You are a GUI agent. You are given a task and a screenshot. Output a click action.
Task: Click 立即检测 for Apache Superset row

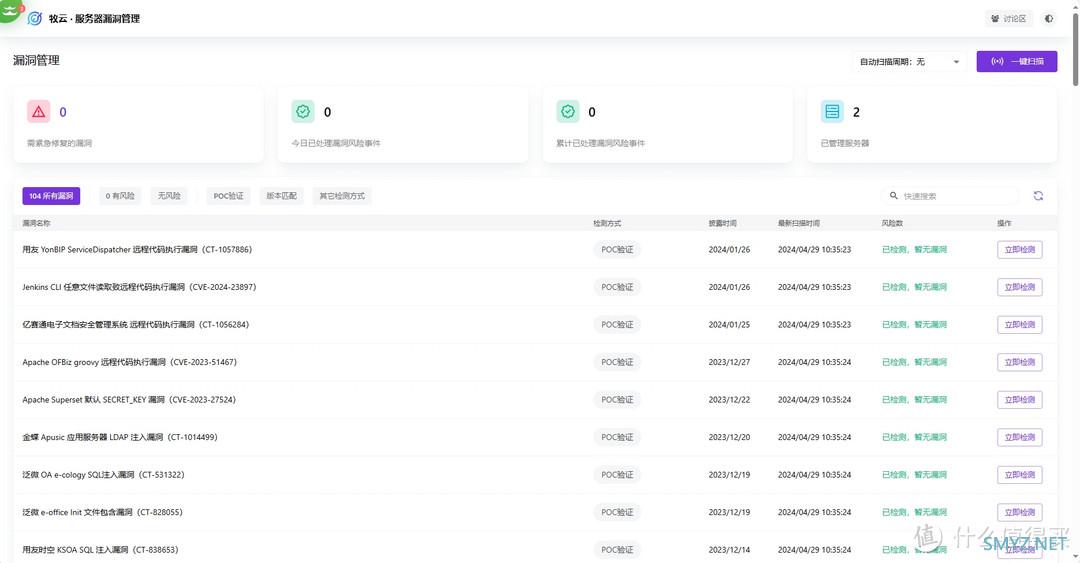[1019, 400]
